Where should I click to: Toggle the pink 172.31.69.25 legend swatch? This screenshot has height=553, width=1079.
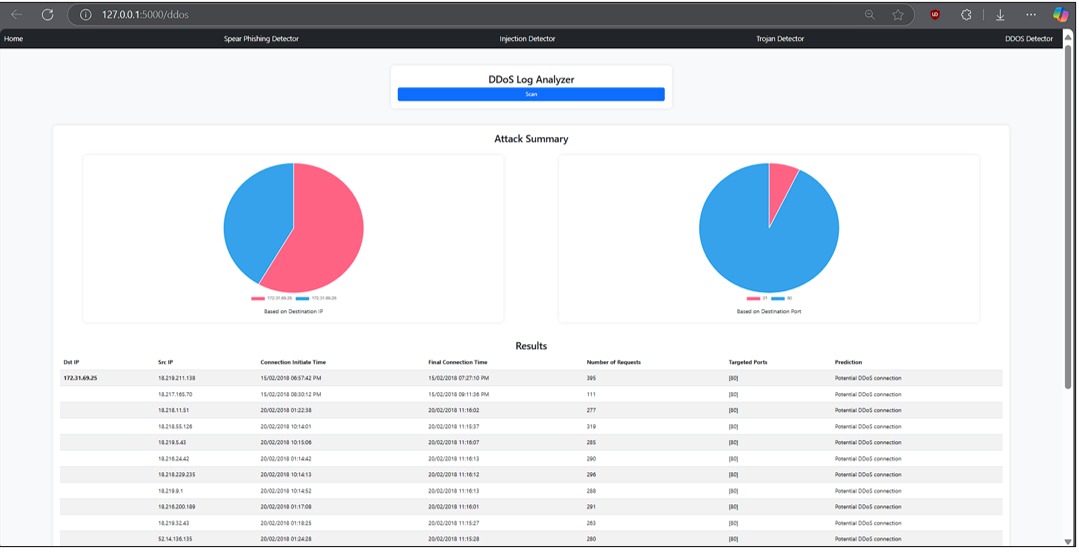pos(258,299)
